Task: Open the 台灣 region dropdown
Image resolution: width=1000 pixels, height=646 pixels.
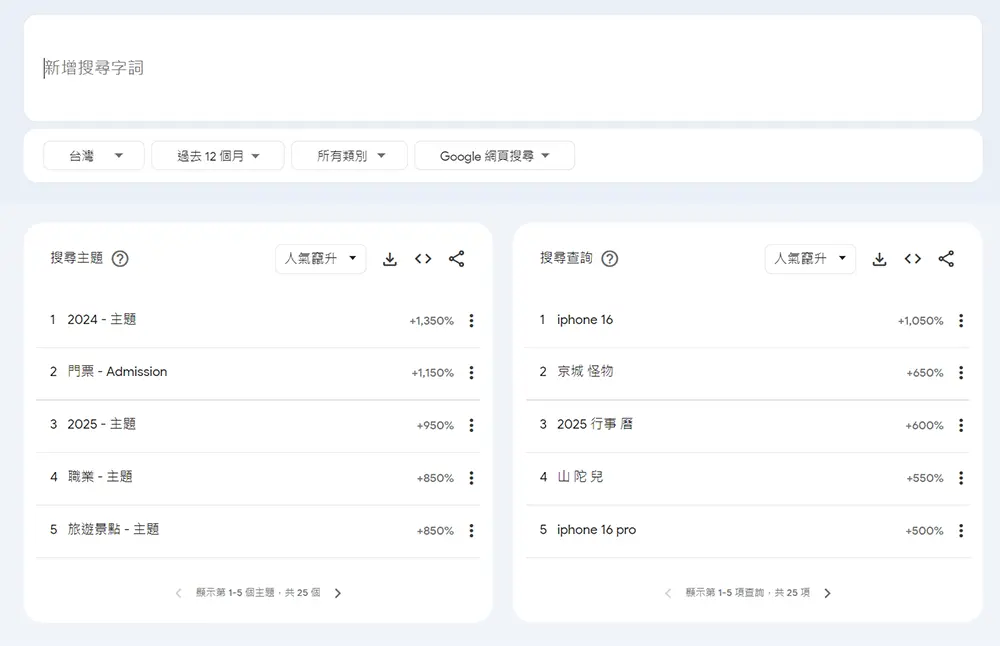Action: coord(94,156)
